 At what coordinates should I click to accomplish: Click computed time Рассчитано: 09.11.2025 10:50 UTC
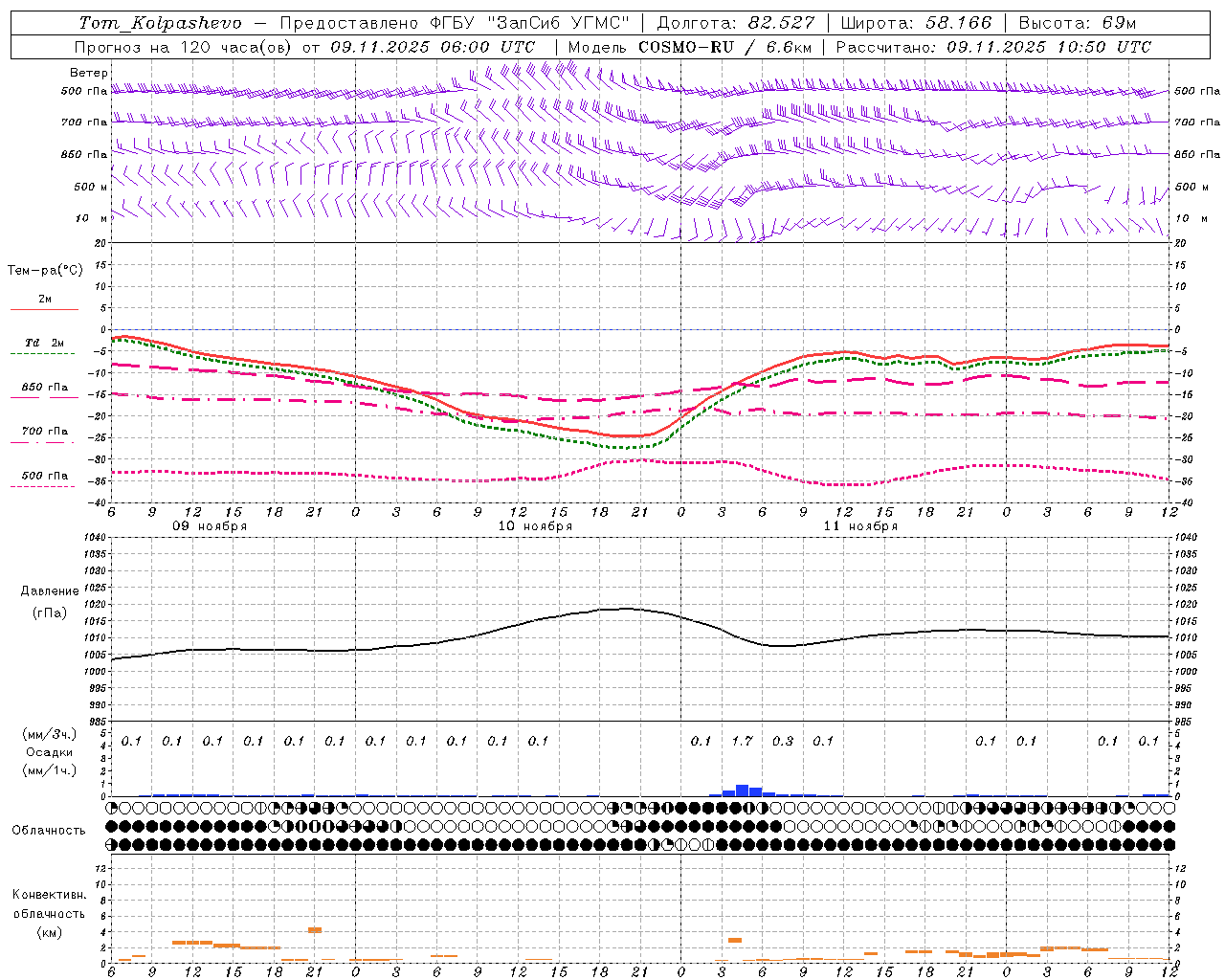[993, 47]
